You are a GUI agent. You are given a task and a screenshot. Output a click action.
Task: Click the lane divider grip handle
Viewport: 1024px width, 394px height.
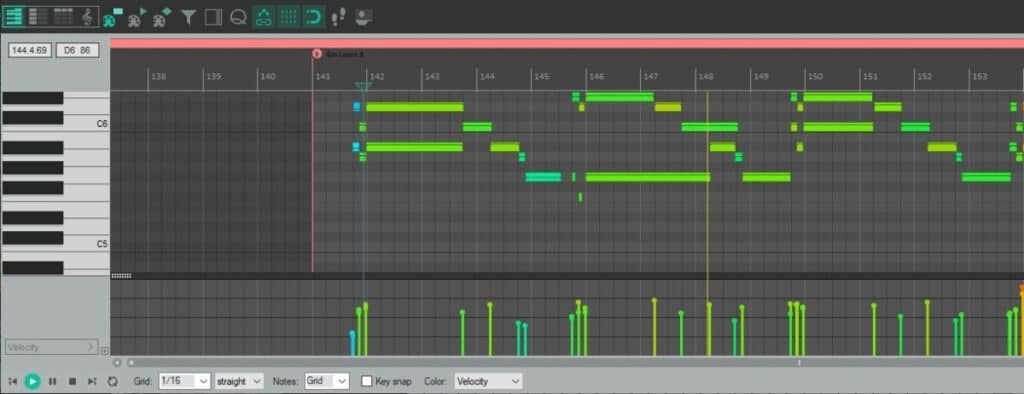point(121,276)
